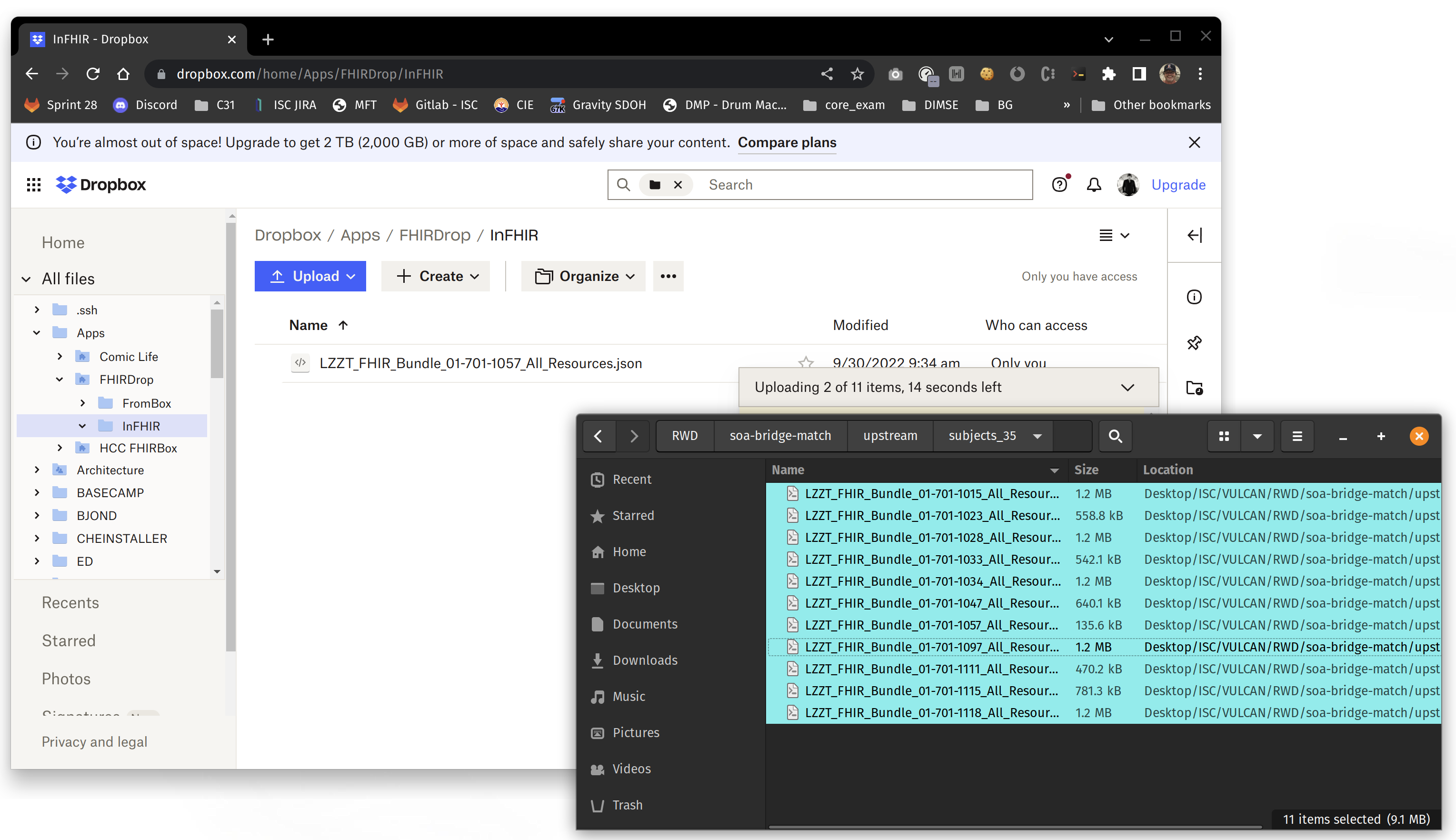Click the pin icon in right sidebar
The height and width of the screenshot is (840, 1456).
coord(1194,343)
